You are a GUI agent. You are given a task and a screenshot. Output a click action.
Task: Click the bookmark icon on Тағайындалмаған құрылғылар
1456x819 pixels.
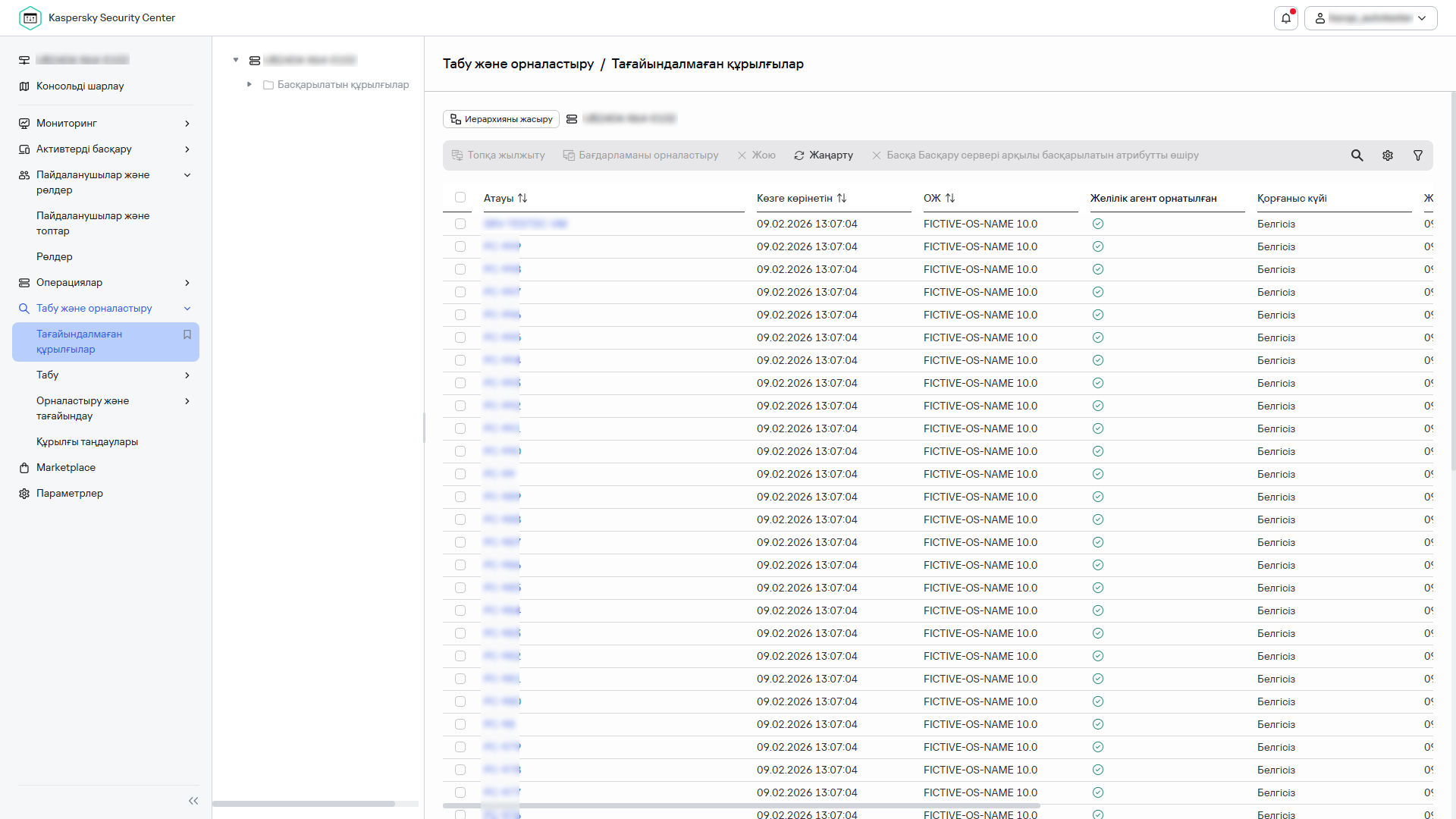[x=187, y=334]
